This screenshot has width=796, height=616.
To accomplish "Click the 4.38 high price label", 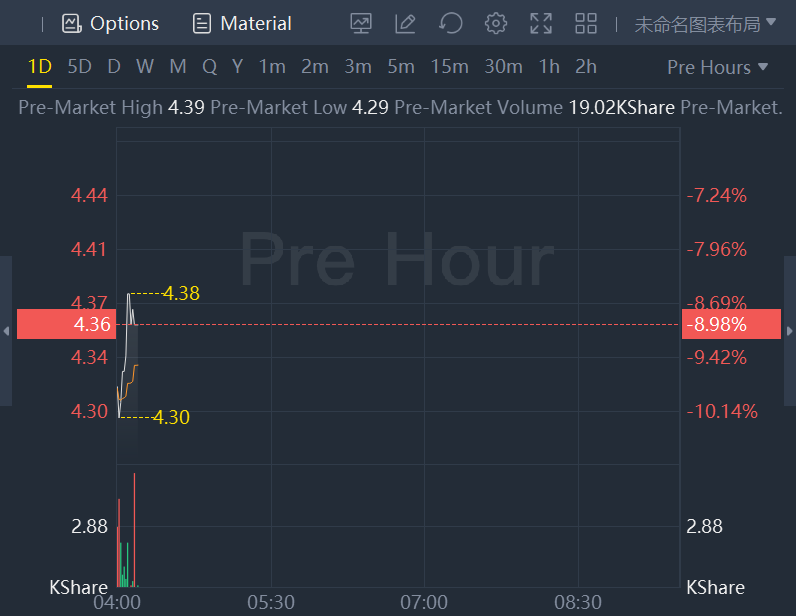I will tap(181, 293).
